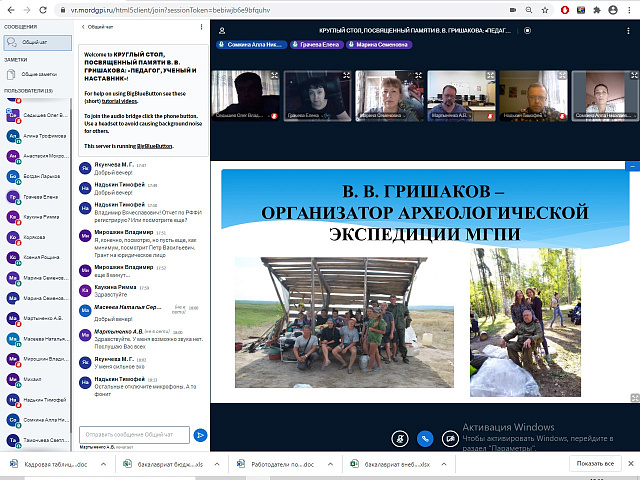
Task: Select user Михаил
Action: point(38,380)
